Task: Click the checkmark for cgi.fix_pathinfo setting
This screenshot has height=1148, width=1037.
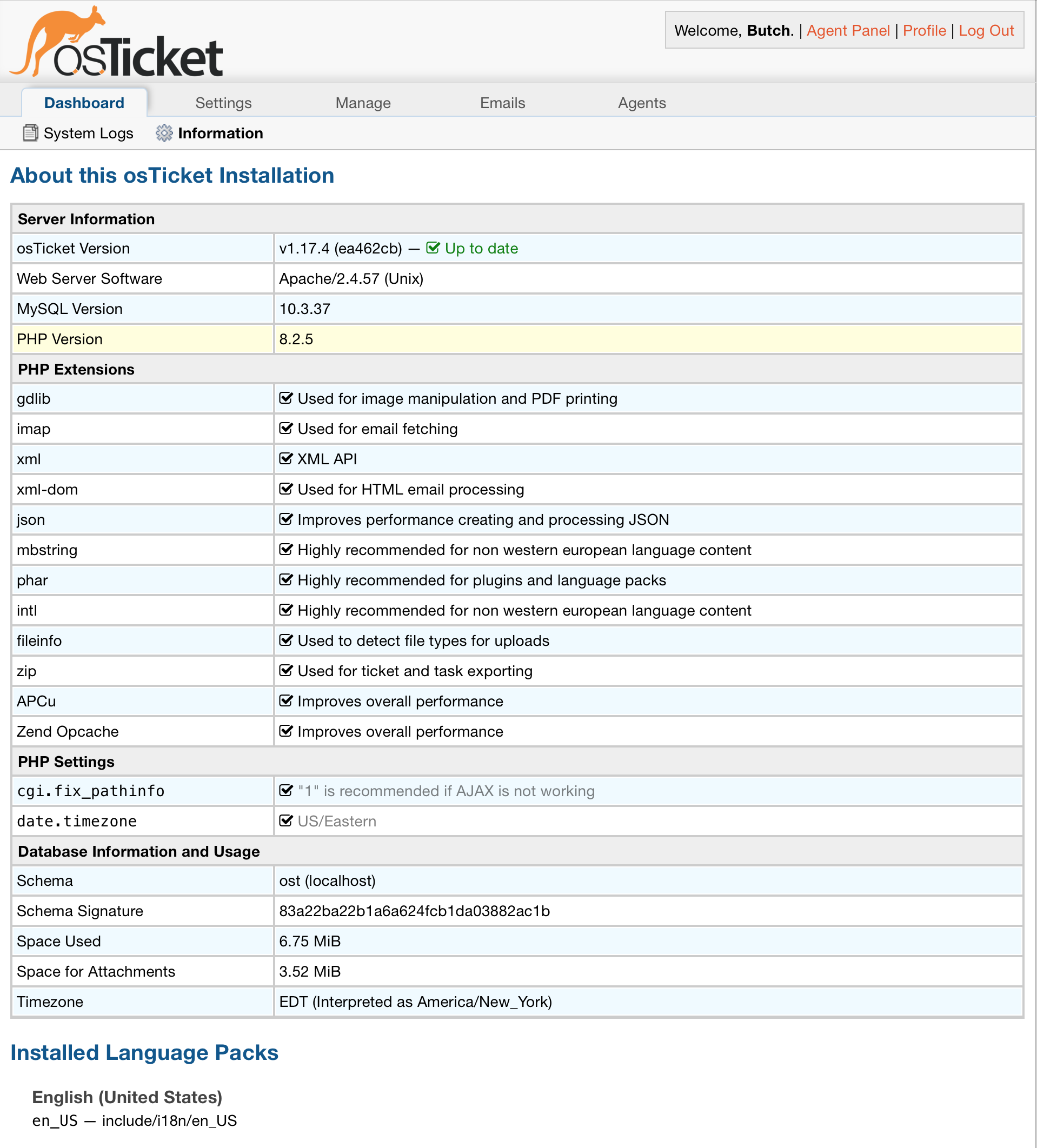Action: coord(286,791)
